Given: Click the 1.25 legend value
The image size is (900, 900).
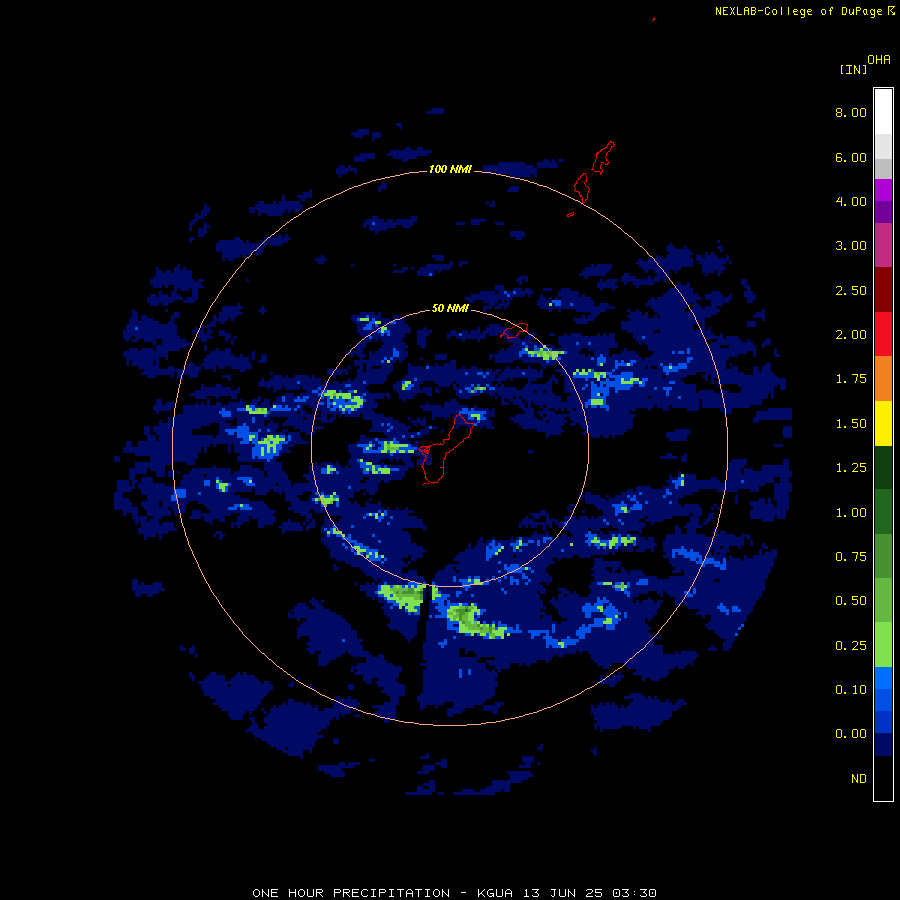Looking at the screenshot, I should tap(851, 468).
